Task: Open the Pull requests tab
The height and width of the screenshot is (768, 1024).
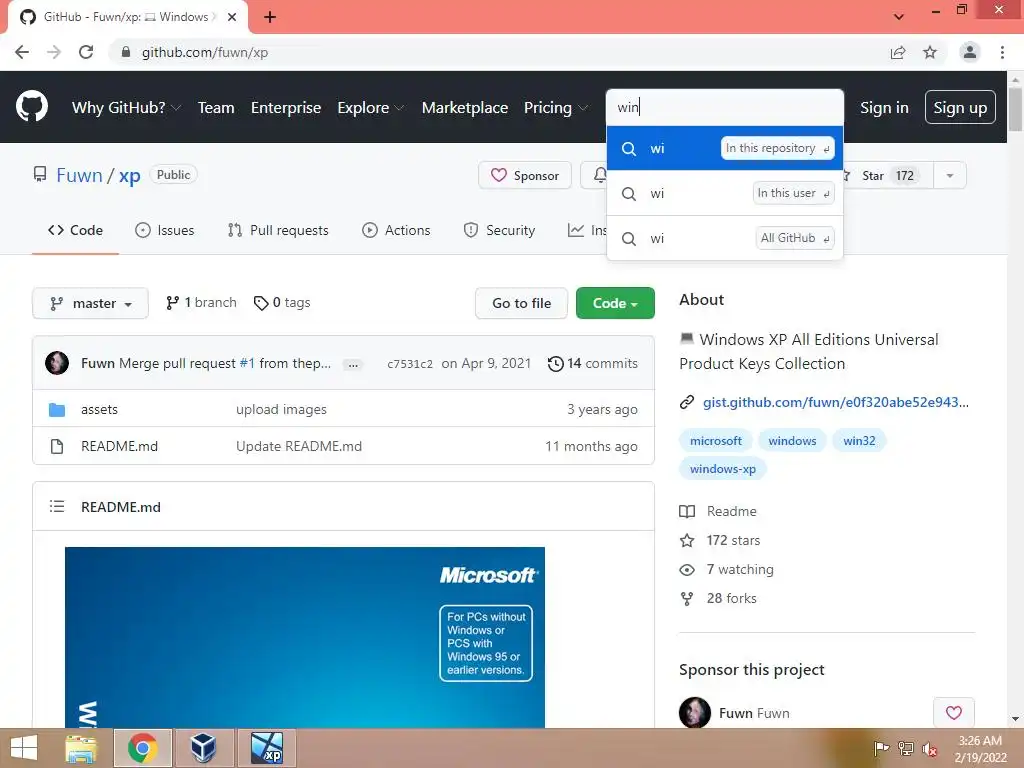Action: click(x=278, y=230)
